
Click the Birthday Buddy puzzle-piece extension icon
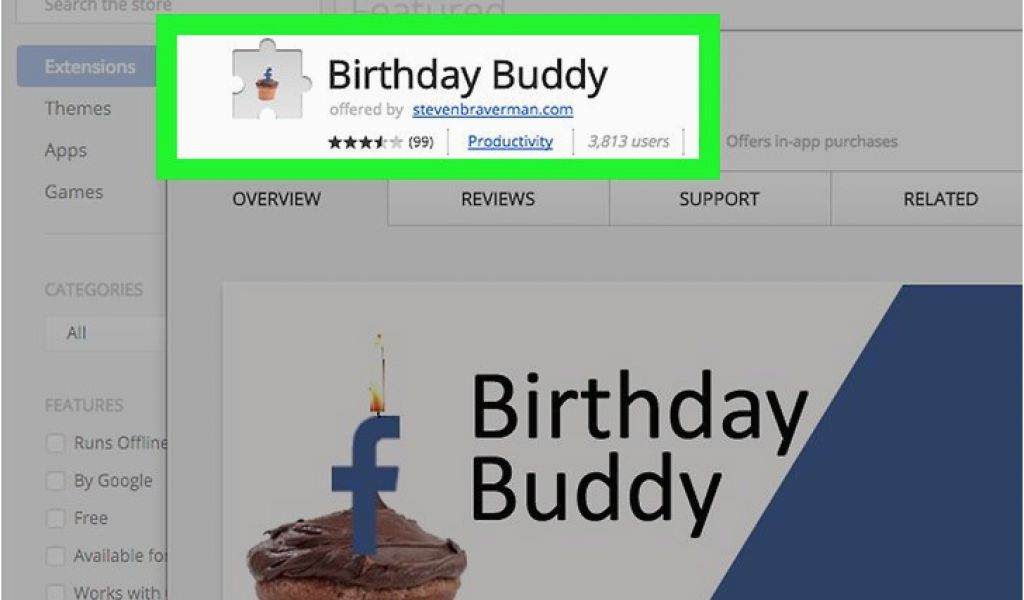(270, 80)
